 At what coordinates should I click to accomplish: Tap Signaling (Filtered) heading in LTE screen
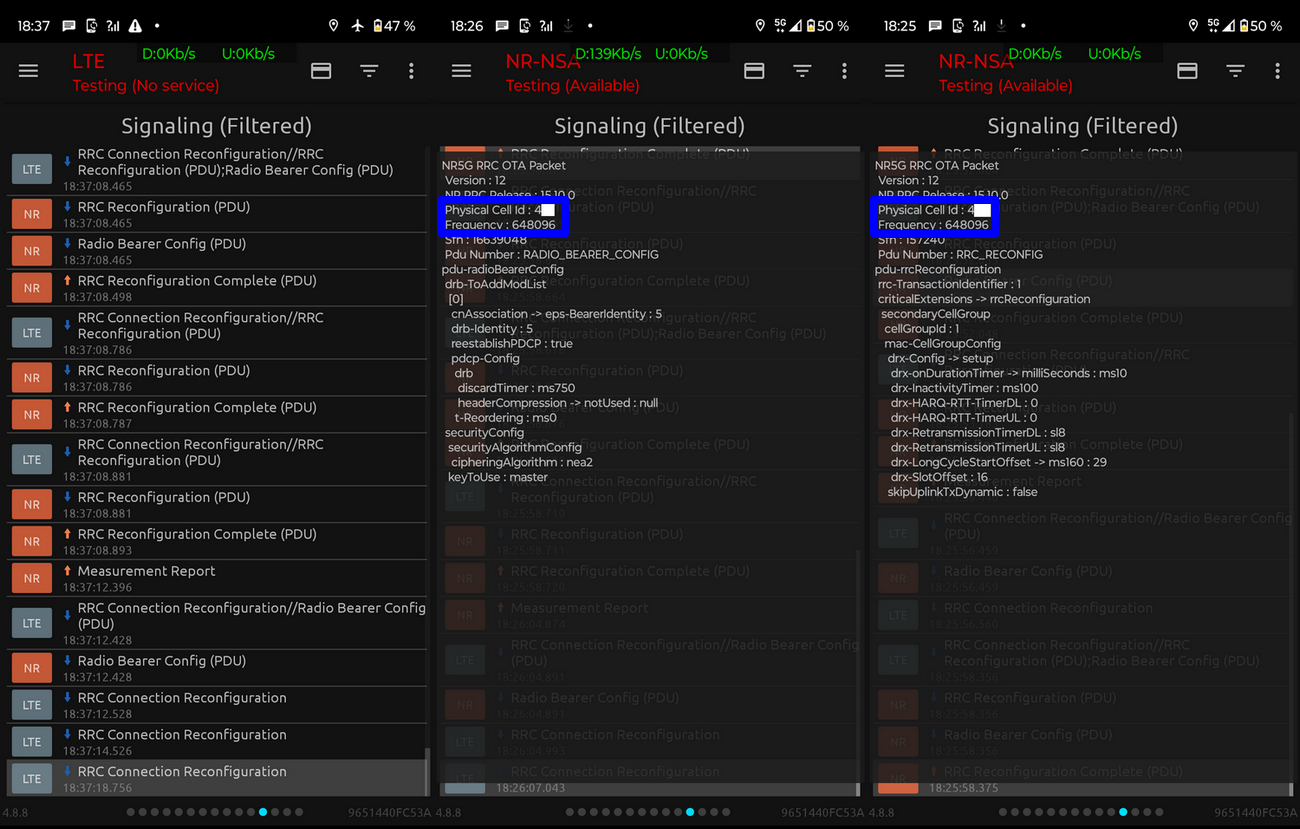pos(217,126)
